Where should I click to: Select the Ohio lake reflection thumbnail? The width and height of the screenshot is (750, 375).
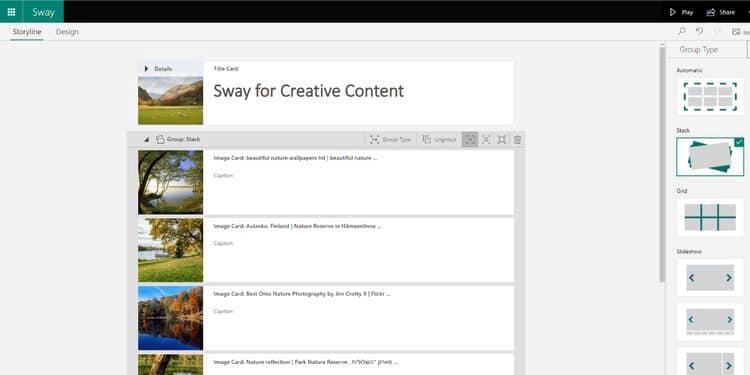coord(170,318)
